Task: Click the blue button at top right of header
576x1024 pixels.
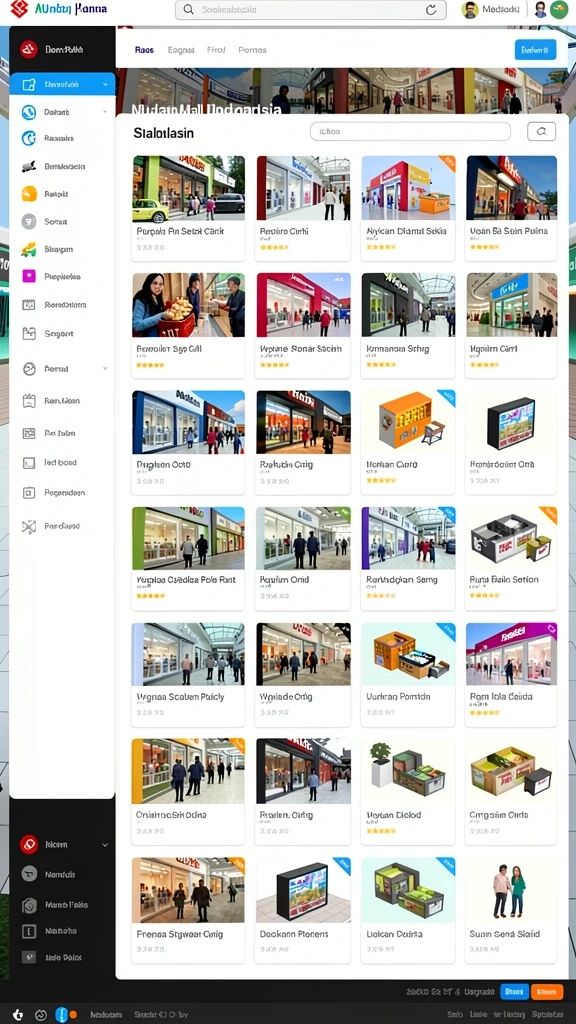Action: [x=536, y=50]
